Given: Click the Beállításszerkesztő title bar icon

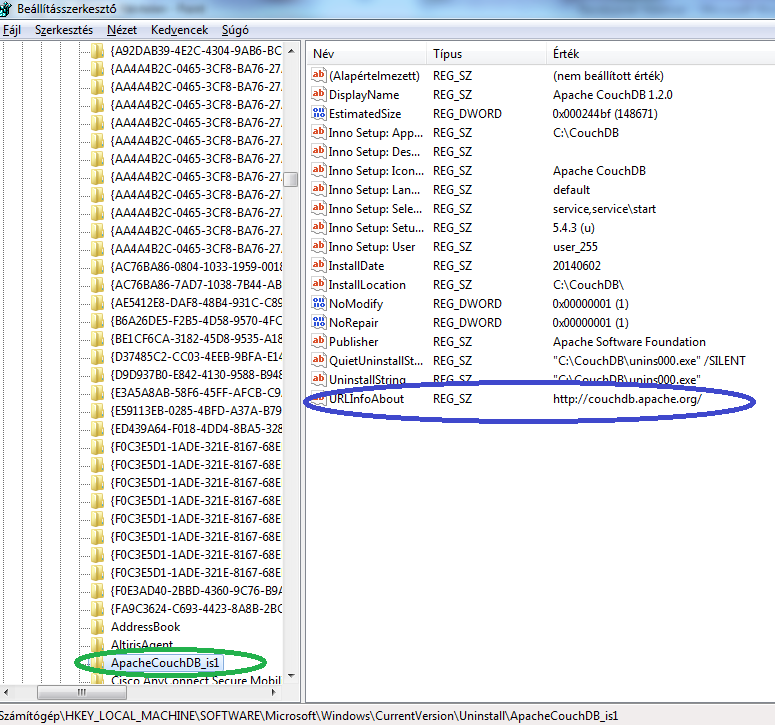Looking at the screenshot, I should pyautogui.click(x=5, y=8).
